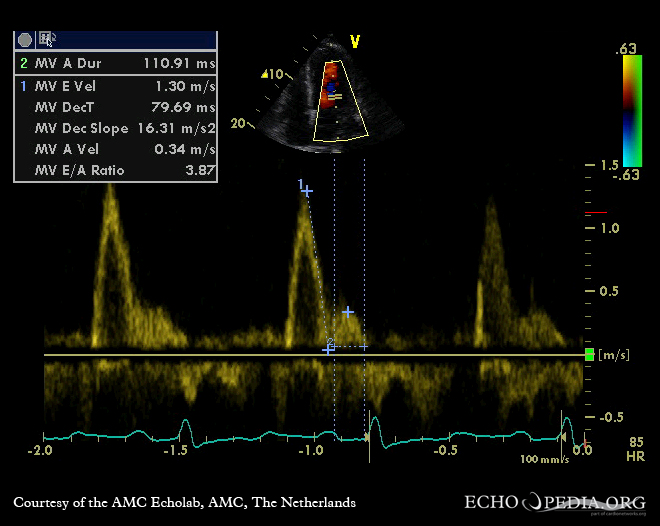Click the worksheet icon in measurement panel header
The height and width of the screenshot is (526, 660).
point(46,40)
